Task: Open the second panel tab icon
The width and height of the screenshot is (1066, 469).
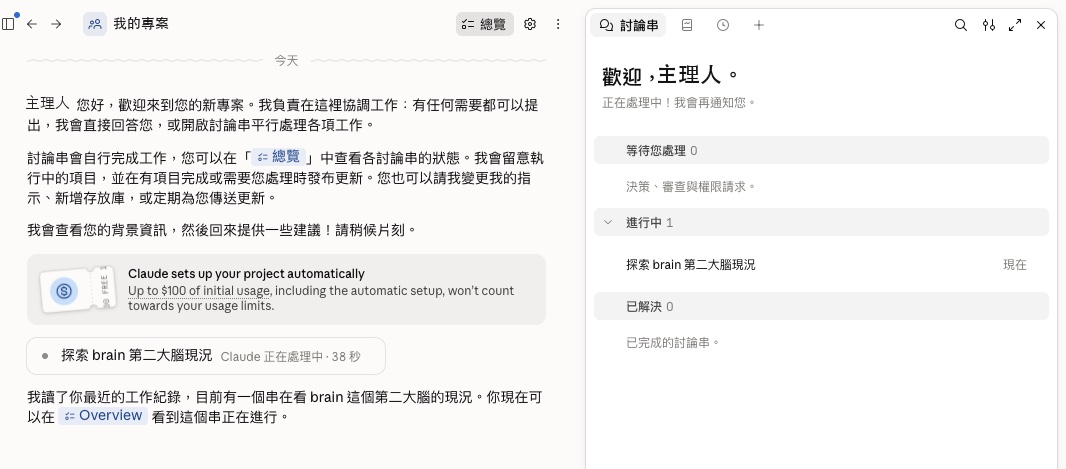Action: pyautogui.click(x=687, y=25)
